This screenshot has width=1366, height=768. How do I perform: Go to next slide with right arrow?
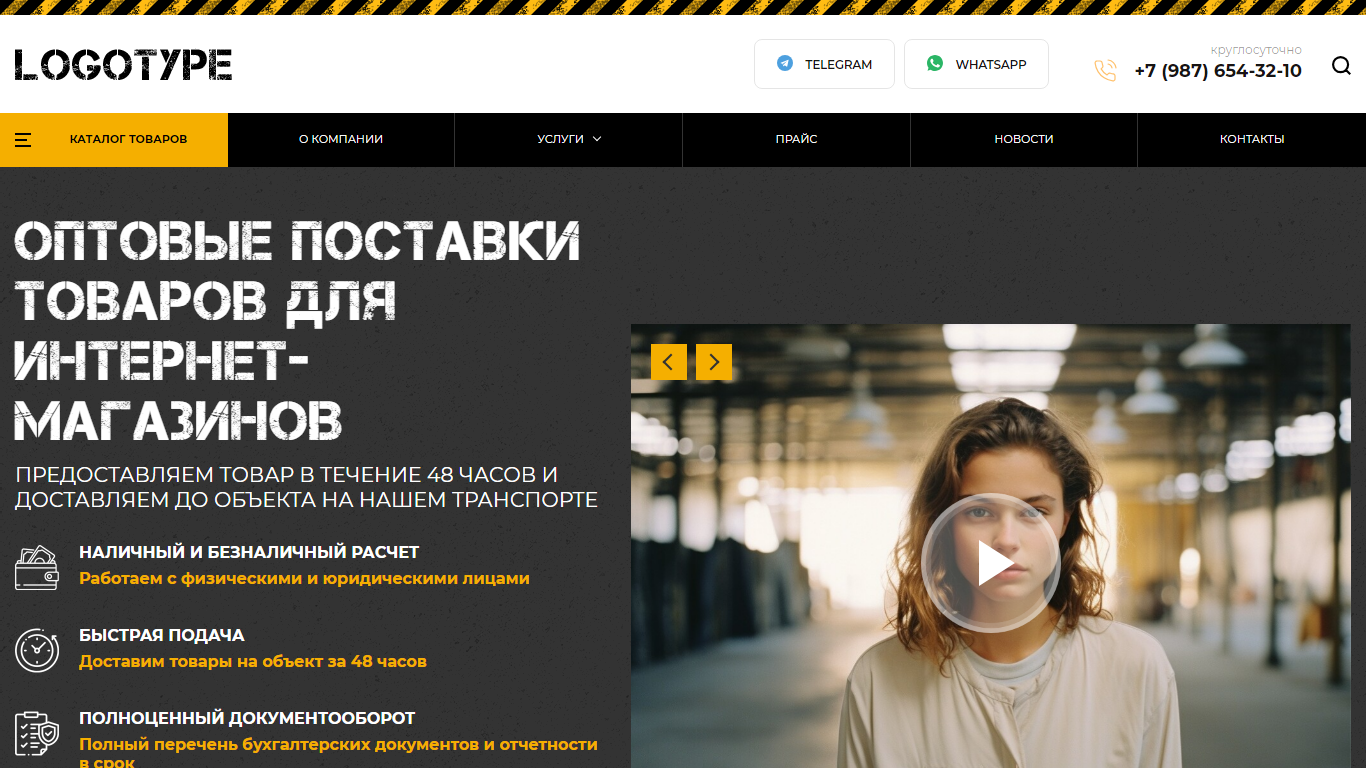[714, 362]
